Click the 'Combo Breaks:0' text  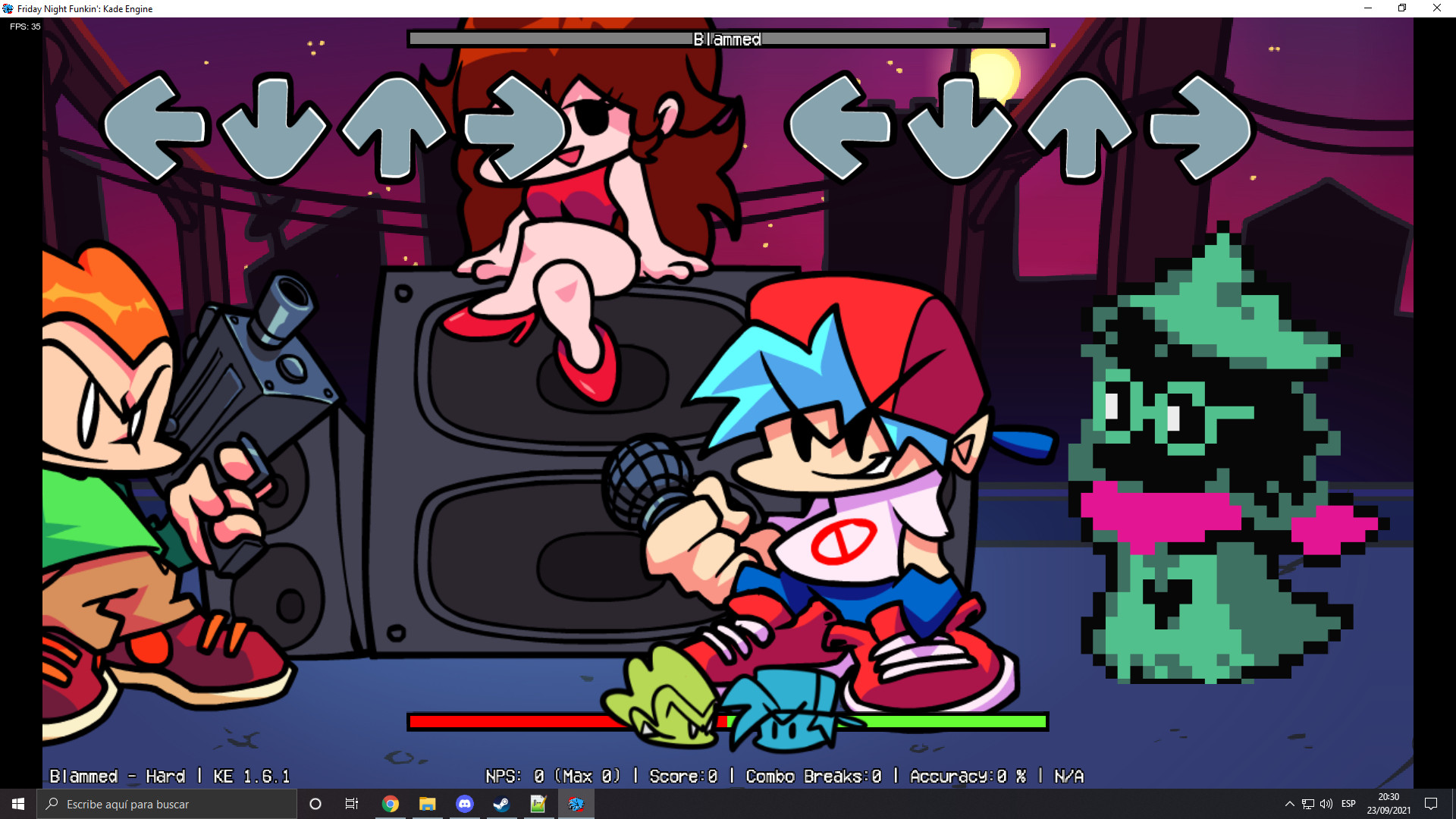point(813,776)
